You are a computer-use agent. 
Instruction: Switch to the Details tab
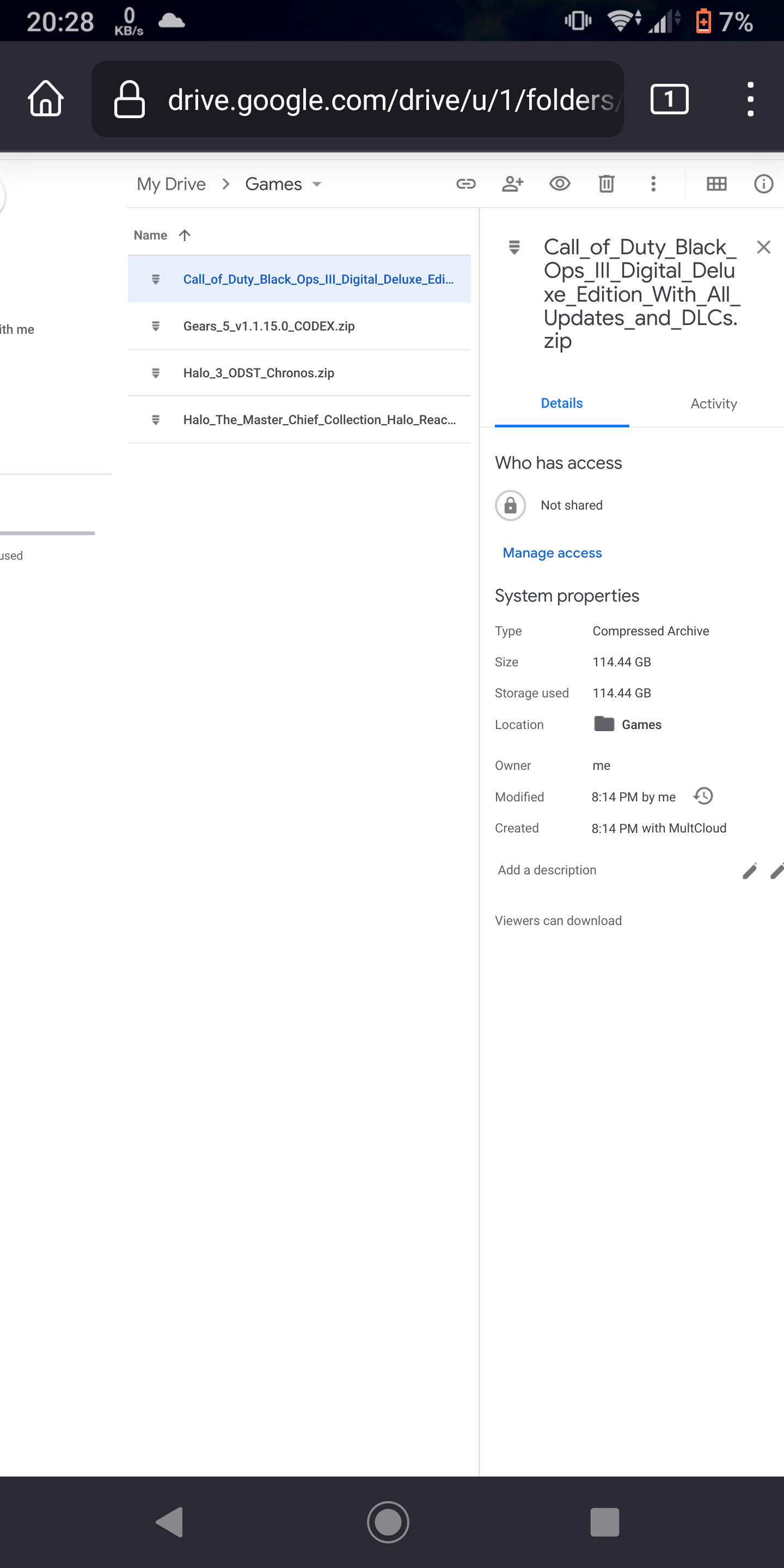561,403
